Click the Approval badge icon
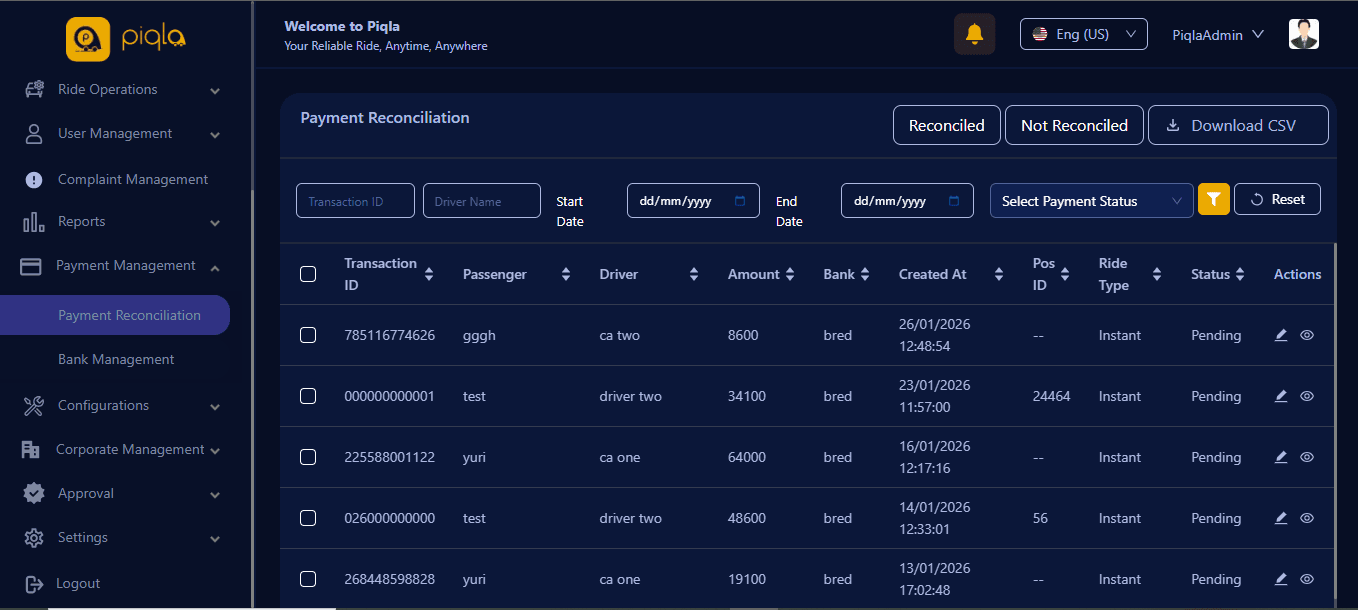The image size is (1358, 610). pos(33,493)
